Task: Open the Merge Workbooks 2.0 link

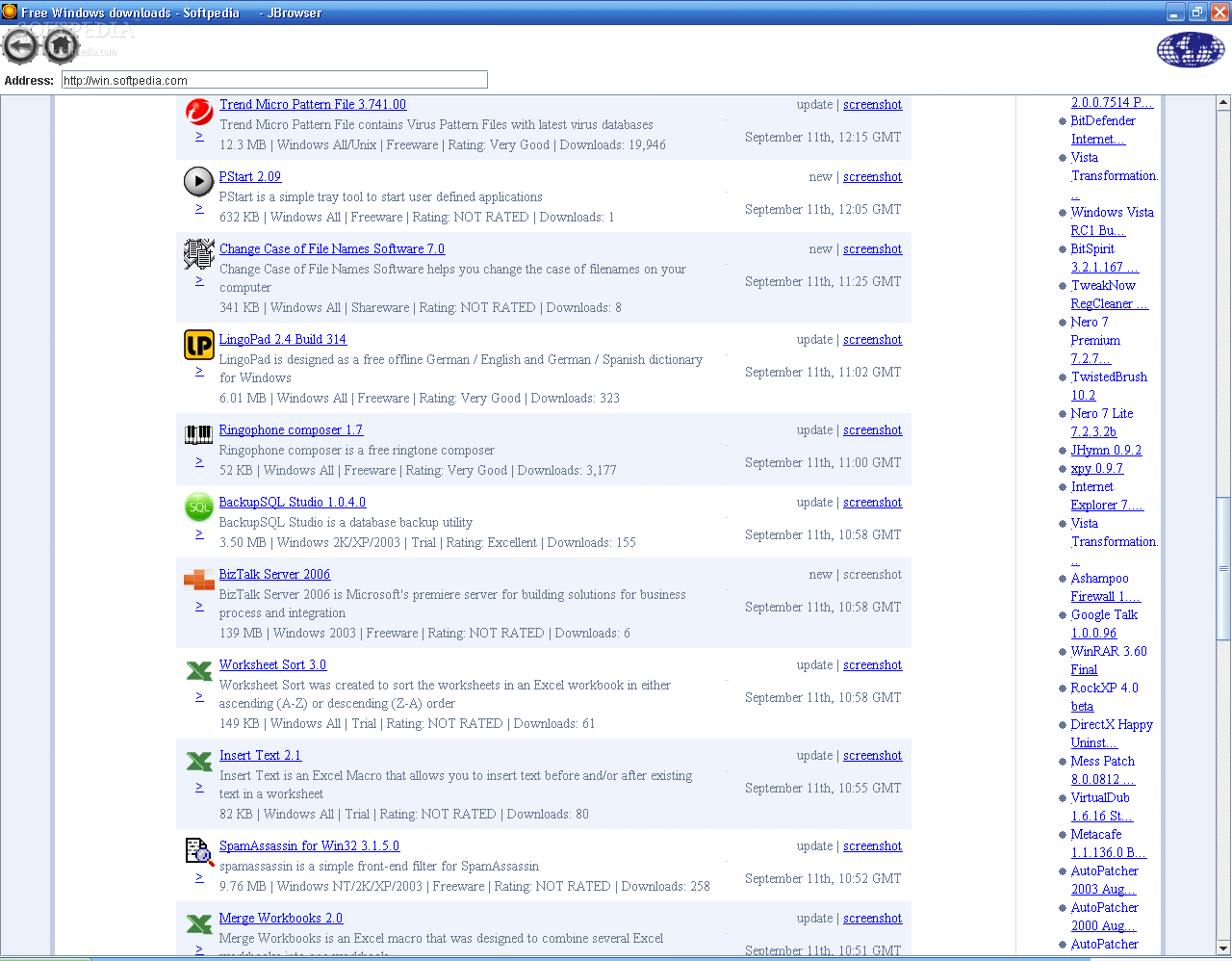Action: point(281,918)
